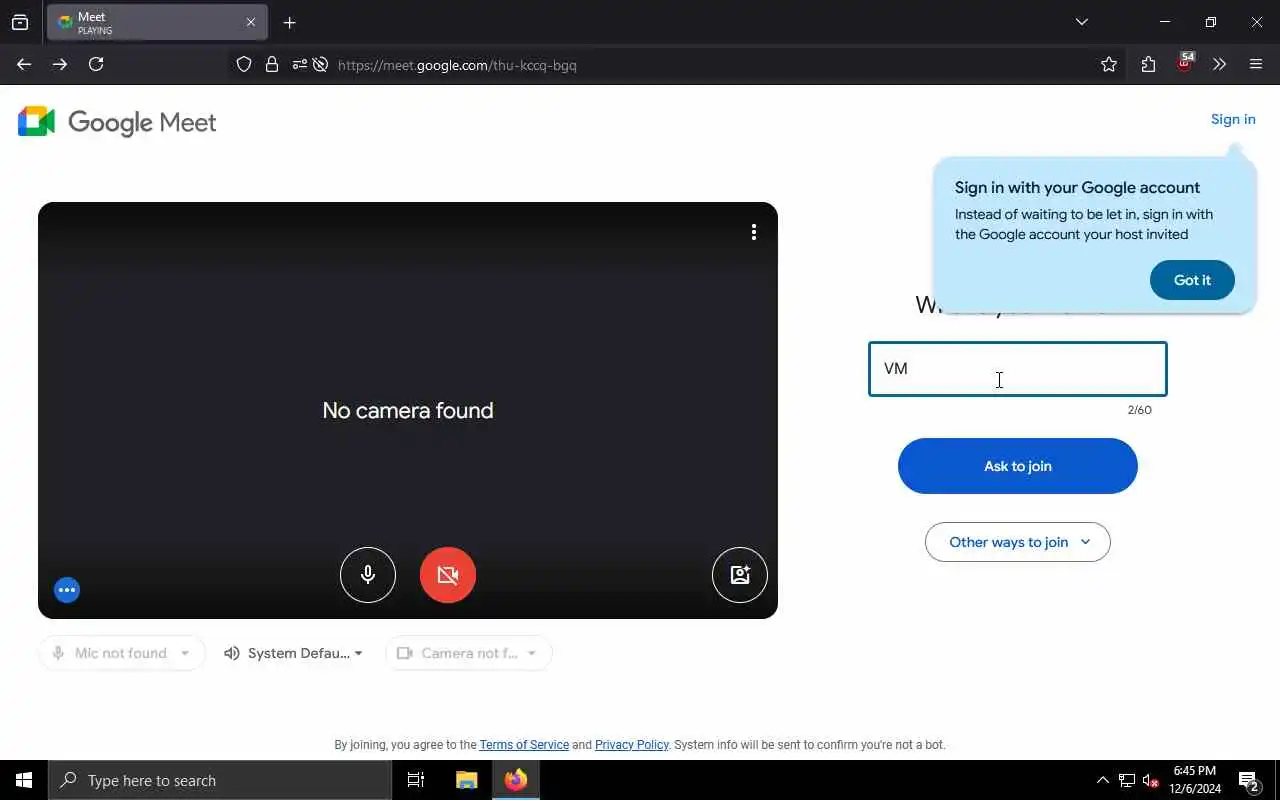This screenshot has width=1280, height=800.
Task: Open the notifications action center
Action: [x=1248, y=780]
